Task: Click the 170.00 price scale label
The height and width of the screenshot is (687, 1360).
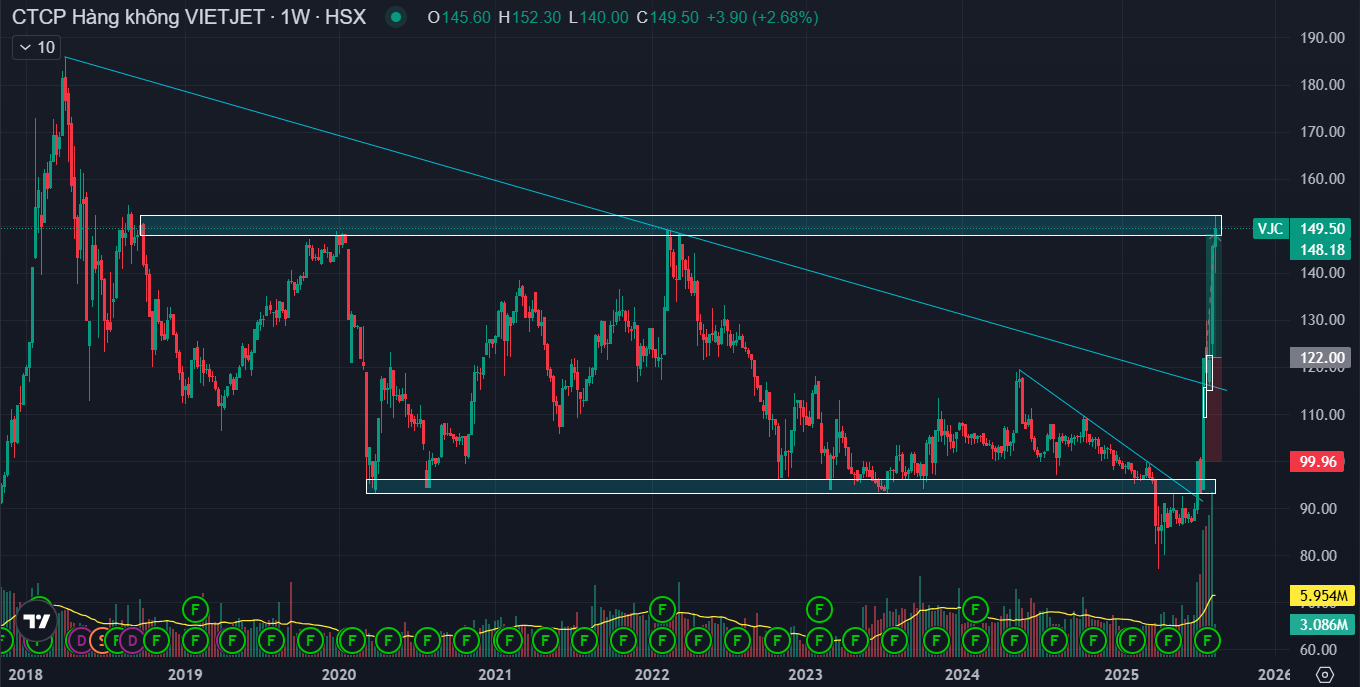Action: [x=1321, y=132]
